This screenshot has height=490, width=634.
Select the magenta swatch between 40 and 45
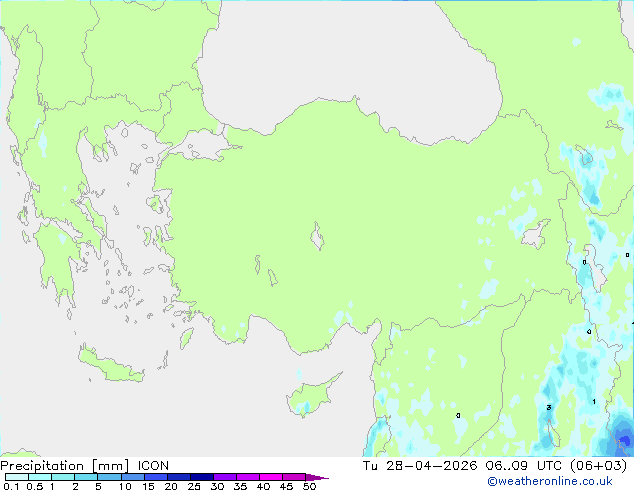(271, 477)
